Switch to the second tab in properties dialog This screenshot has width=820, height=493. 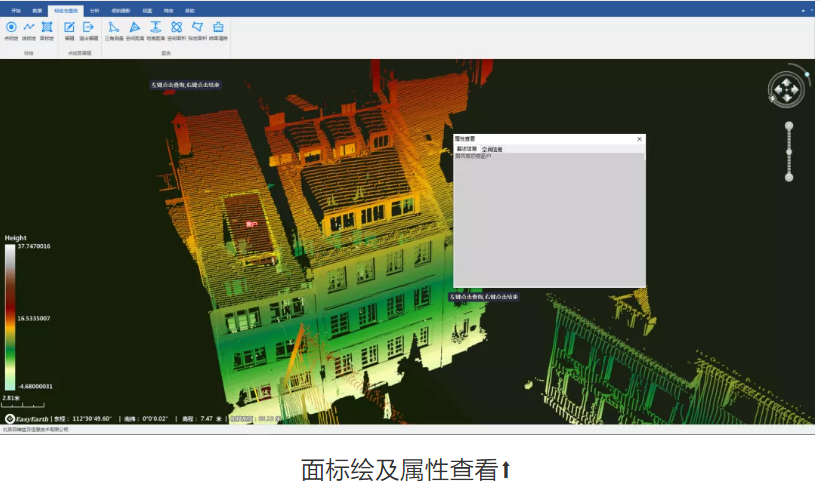tap(492, 149)
